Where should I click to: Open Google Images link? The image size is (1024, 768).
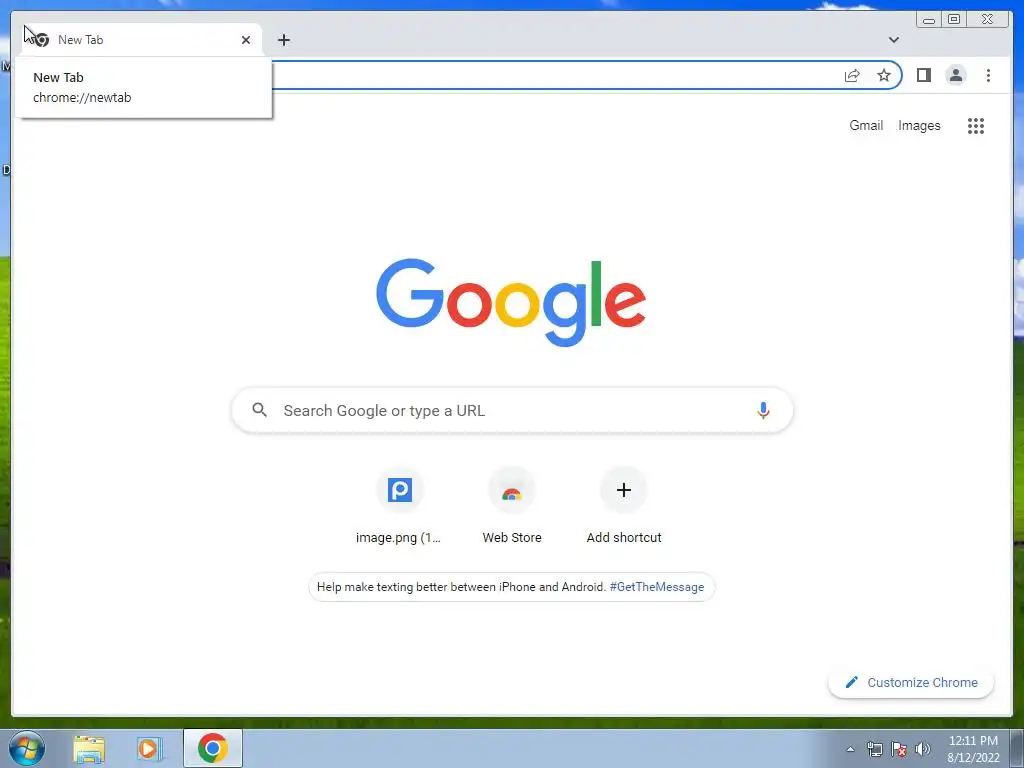click(x=919, y=125)
